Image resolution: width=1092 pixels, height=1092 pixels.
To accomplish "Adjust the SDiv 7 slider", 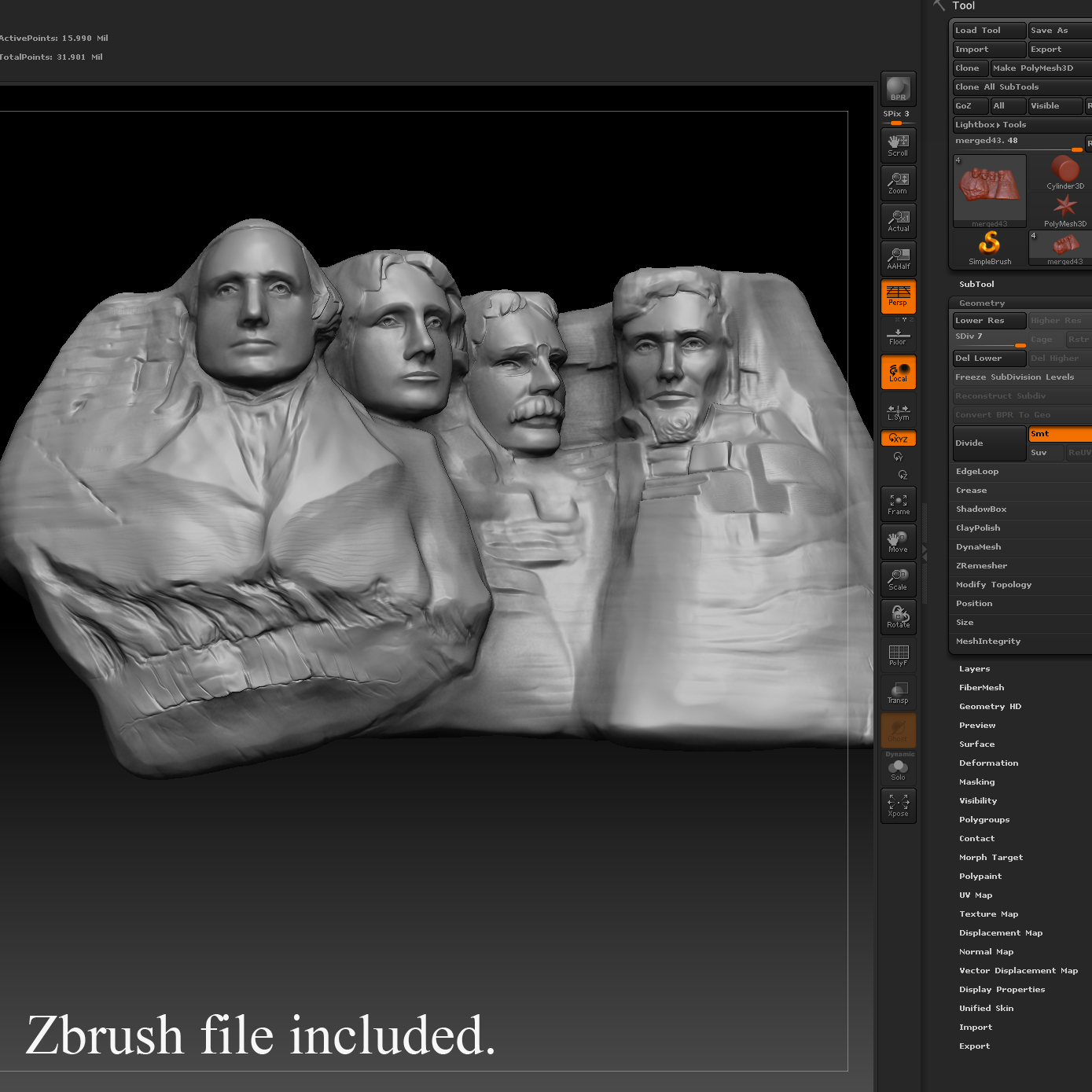I will coord(989,340).
